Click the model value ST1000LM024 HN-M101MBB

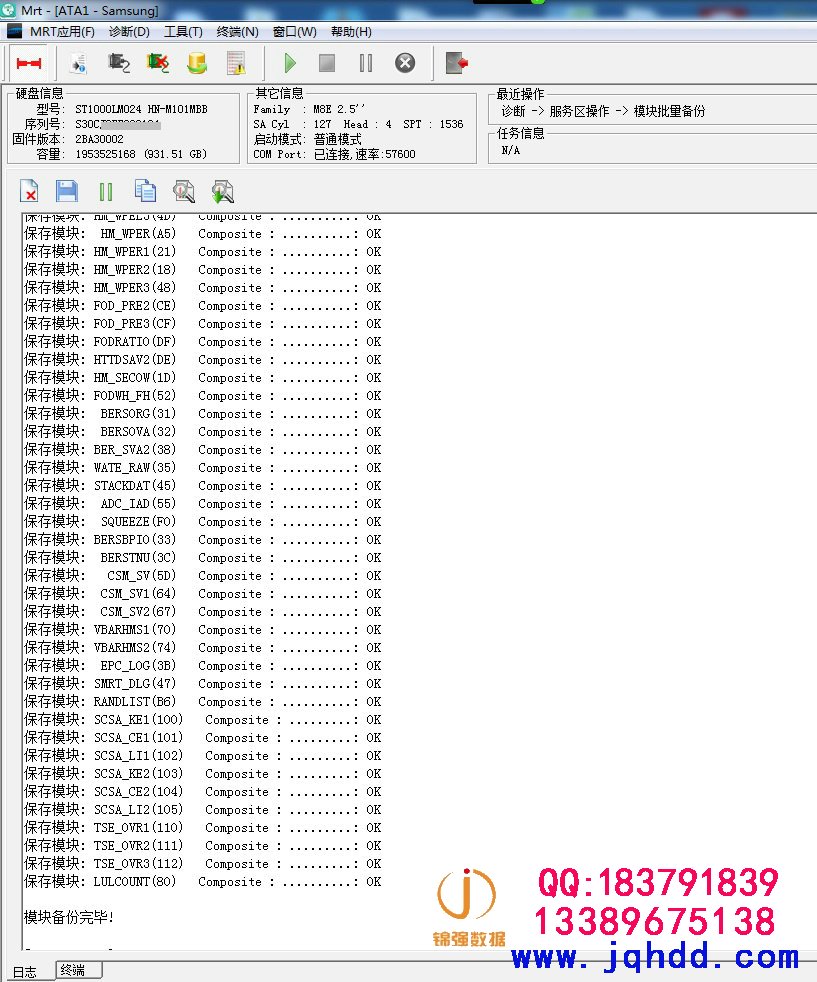[141, 109]
